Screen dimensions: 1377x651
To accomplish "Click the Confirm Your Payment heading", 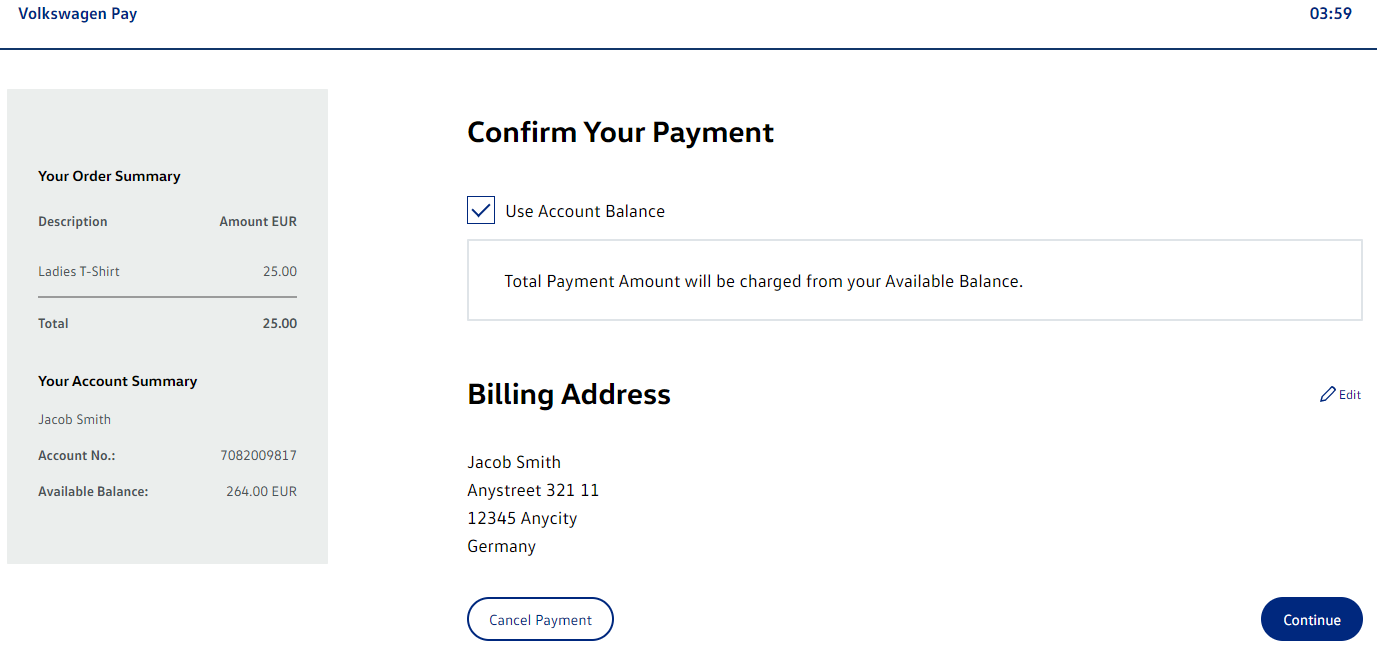I will pos(620,133).
